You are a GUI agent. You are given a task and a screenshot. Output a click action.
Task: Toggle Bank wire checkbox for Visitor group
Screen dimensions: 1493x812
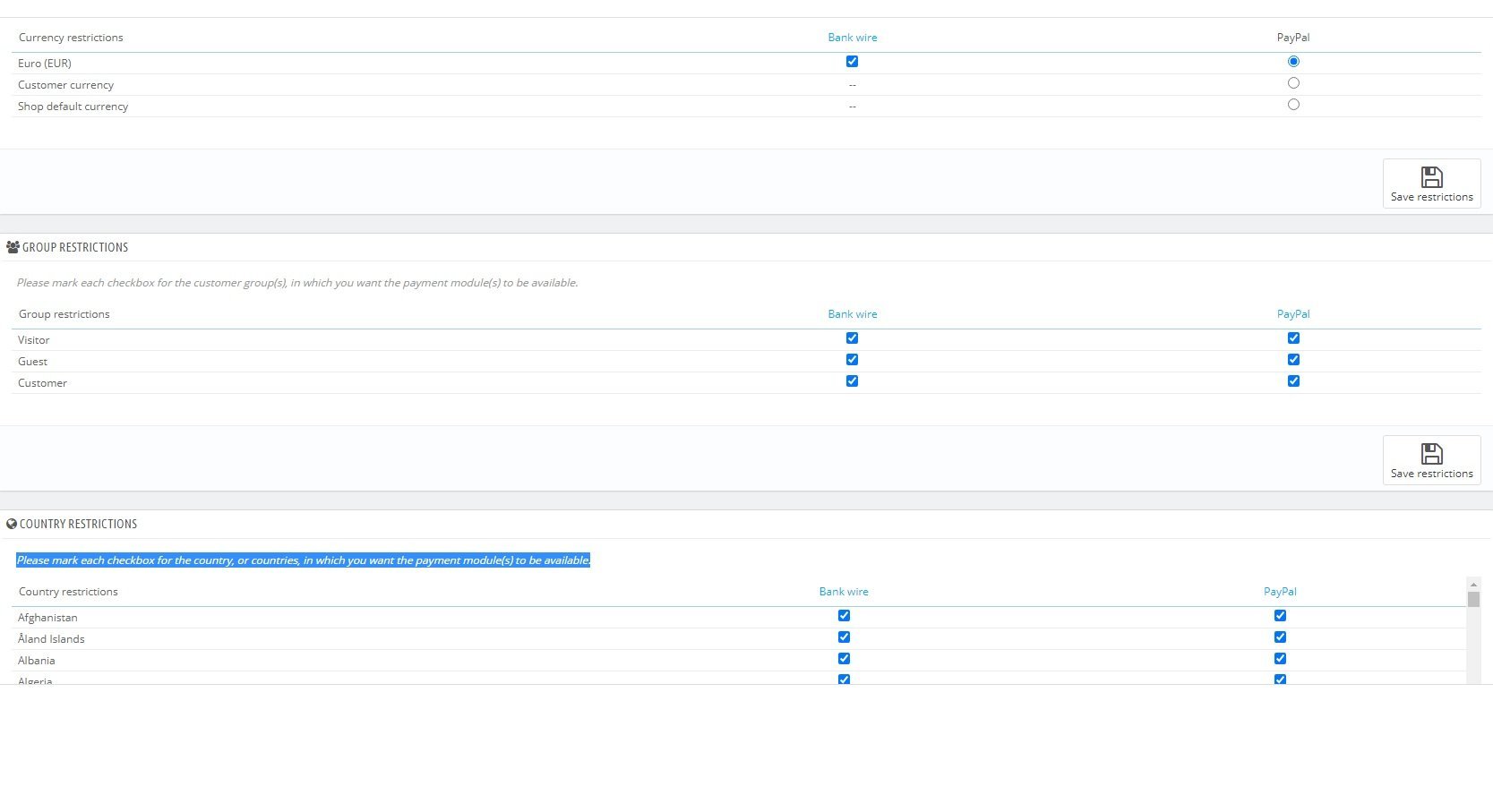852,338
